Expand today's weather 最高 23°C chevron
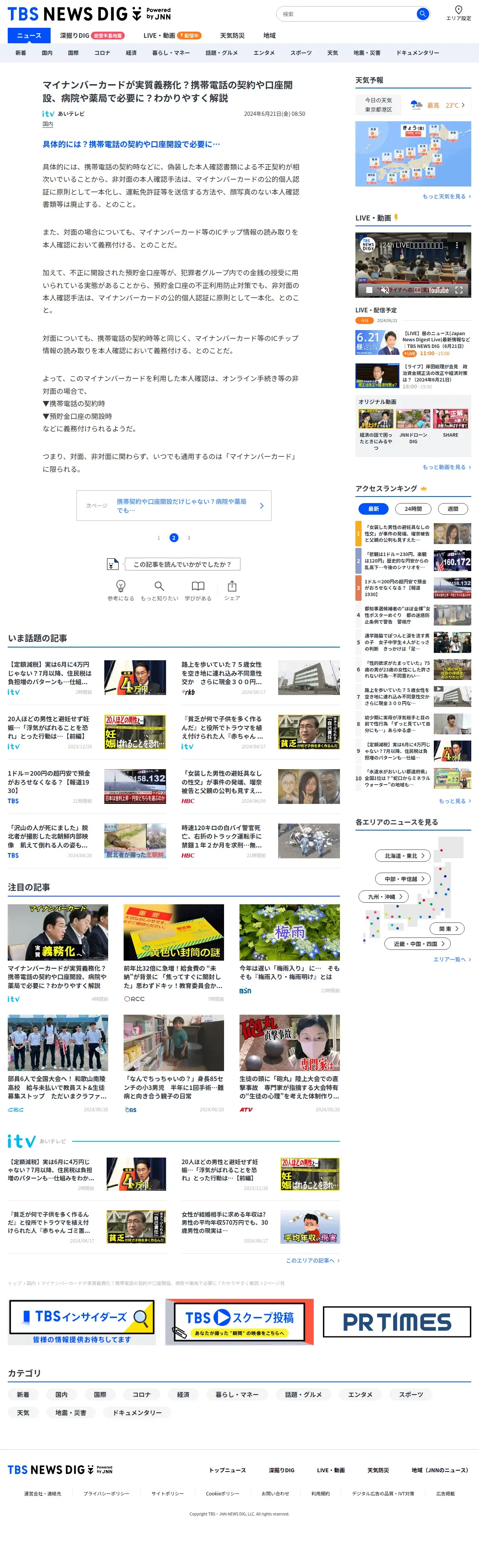The width and height of the screenshot is (479, 1568). [463, 105]
